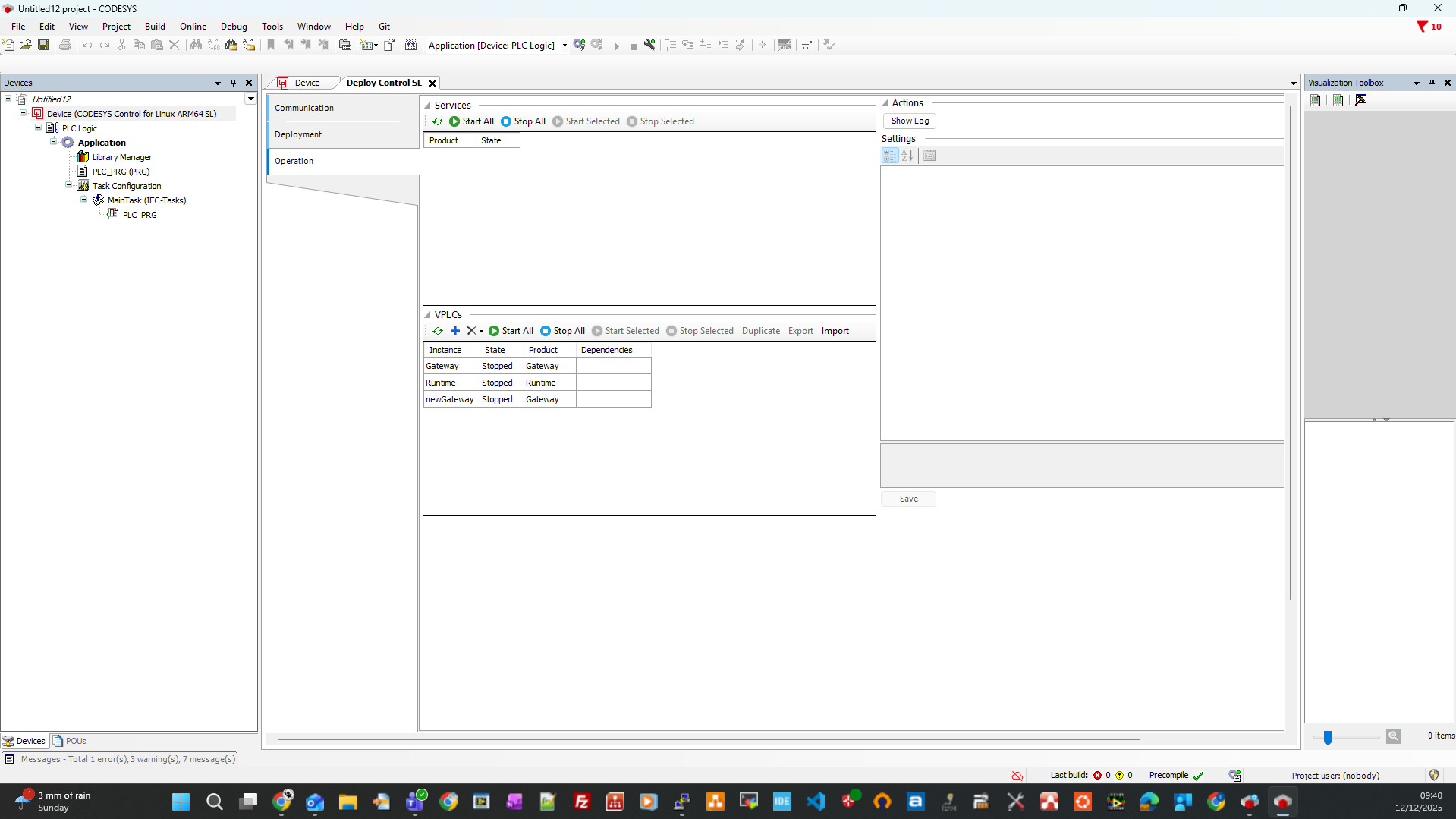1456x819 pixels.
Task: Click the Visualization Toolbox zoom slider
Action: 1328,737
